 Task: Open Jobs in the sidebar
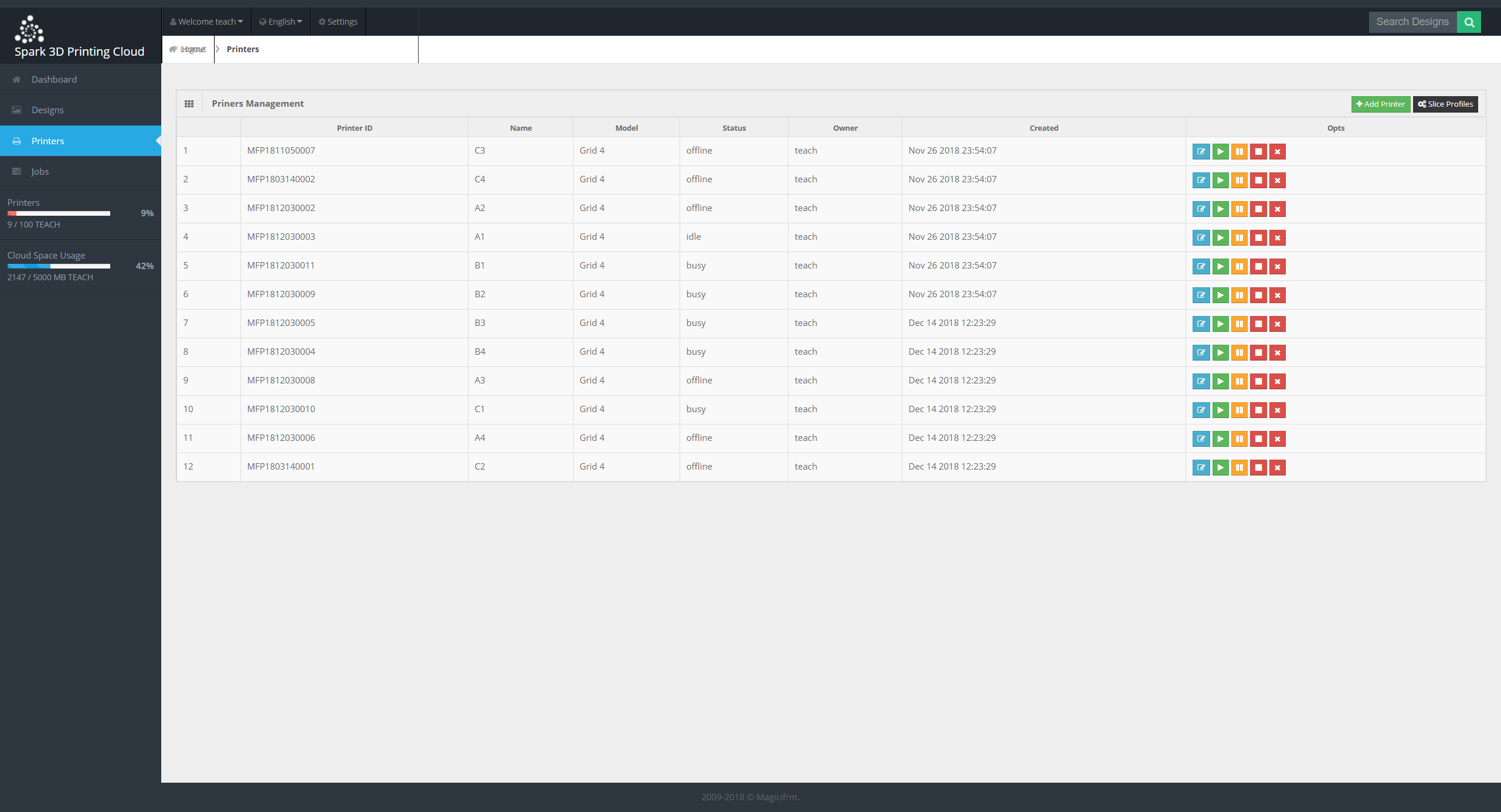(80, 171)
